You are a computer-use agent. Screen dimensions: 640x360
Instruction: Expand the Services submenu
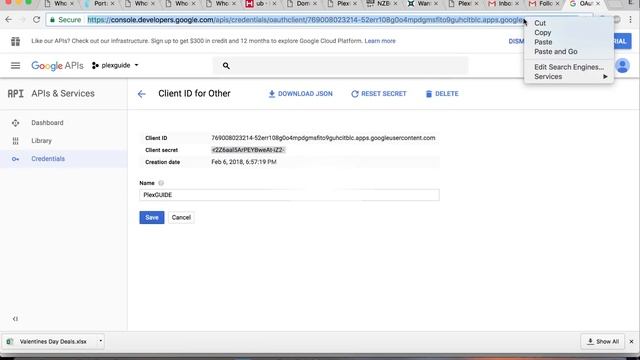tap(569, 77)
